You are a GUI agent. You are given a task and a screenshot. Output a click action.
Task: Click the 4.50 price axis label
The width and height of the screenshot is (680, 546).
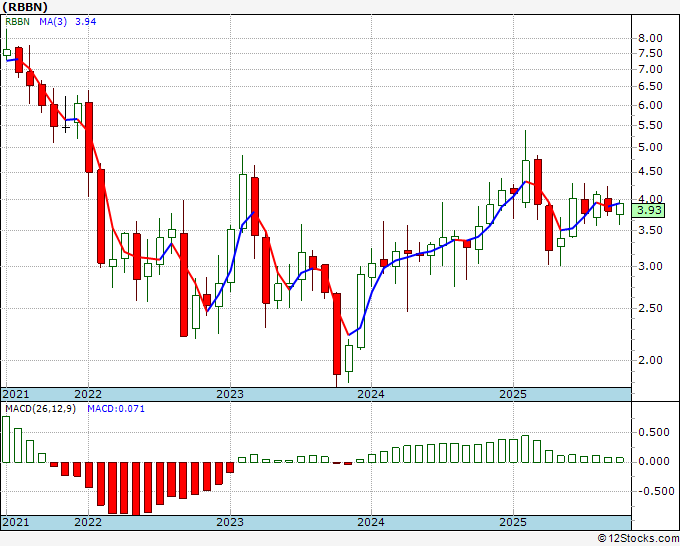pyautogui.click(x=650, y=172)
